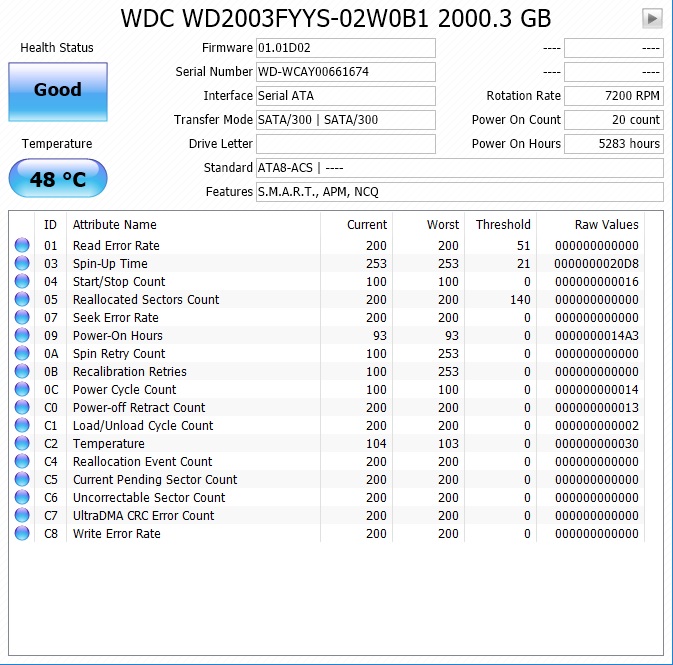Click the Power-On Hours current value 93

pos(380,336)
